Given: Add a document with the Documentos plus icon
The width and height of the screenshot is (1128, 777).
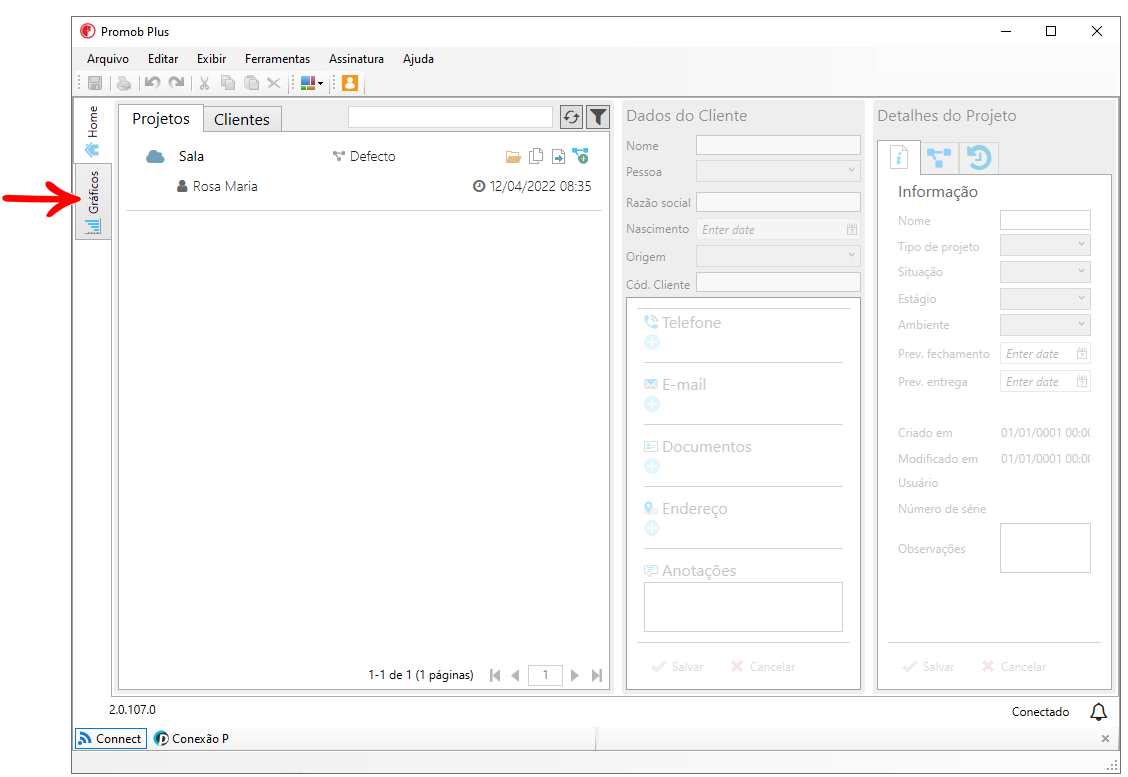Looking at the screenshot, I should point(652,466).
